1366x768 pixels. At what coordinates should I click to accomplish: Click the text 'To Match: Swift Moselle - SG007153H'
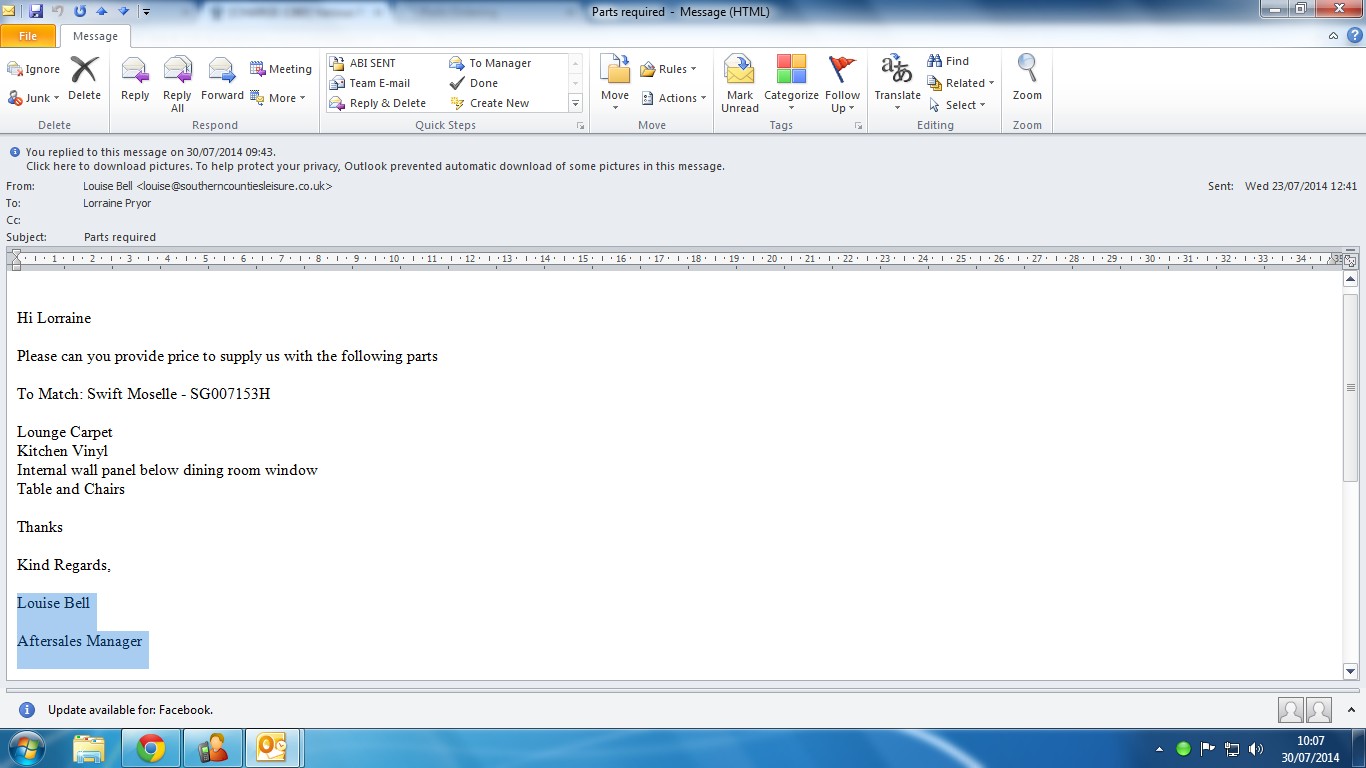coord(144,394)
